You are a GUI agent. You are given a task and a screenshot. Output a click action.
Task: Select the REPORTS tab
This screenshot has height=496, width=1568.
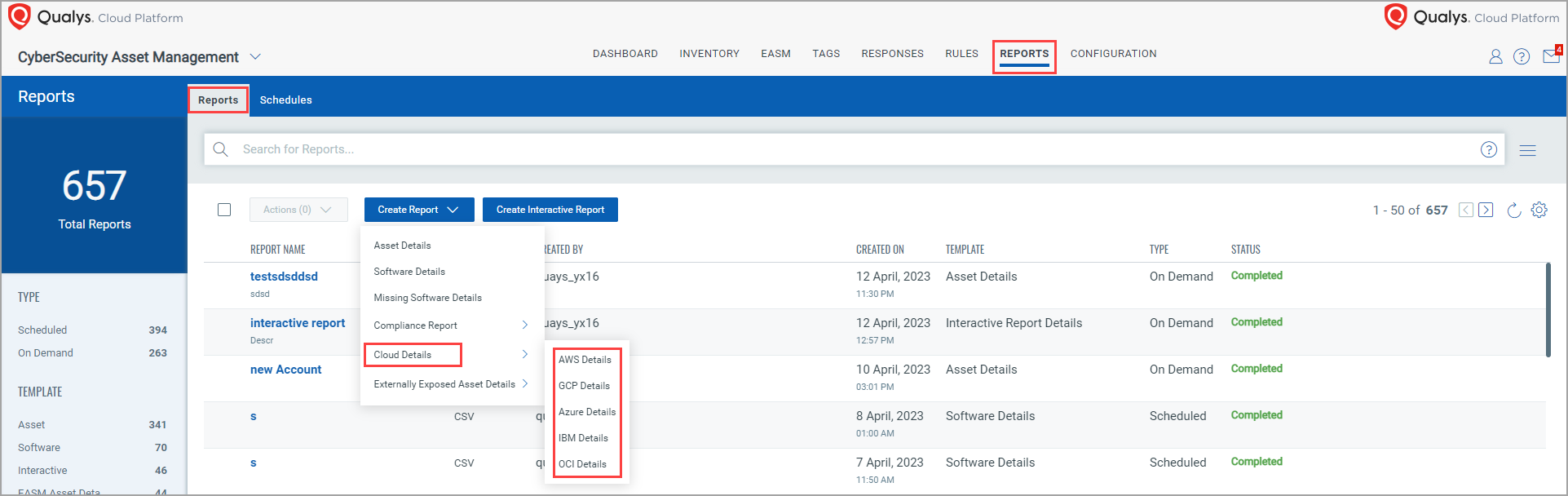[x=1024, y=54]
